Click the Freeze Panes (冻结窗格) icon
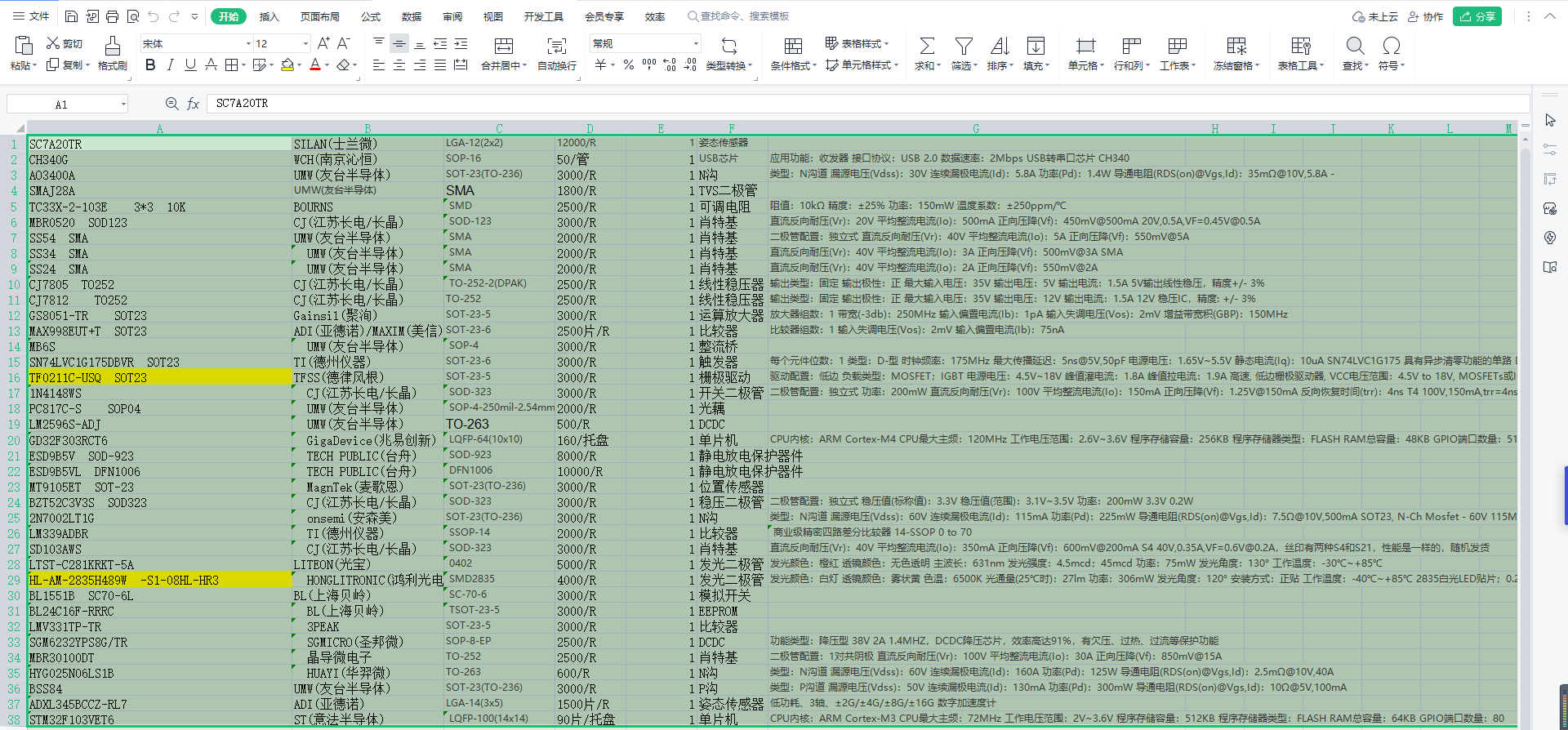The height and width of the screenshot is (730, 1568). point(1236,46)
